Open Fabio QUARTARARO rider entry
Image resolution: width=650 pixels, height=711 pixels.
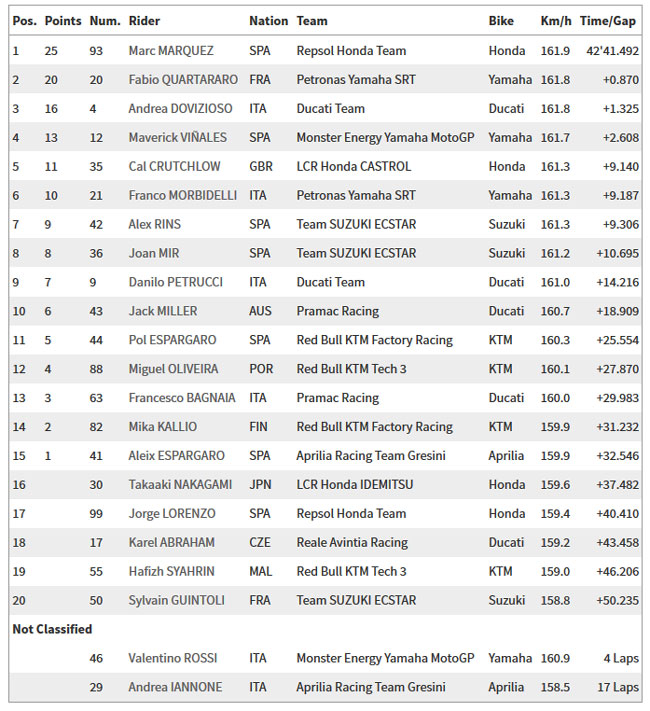[x=183, y=79]
